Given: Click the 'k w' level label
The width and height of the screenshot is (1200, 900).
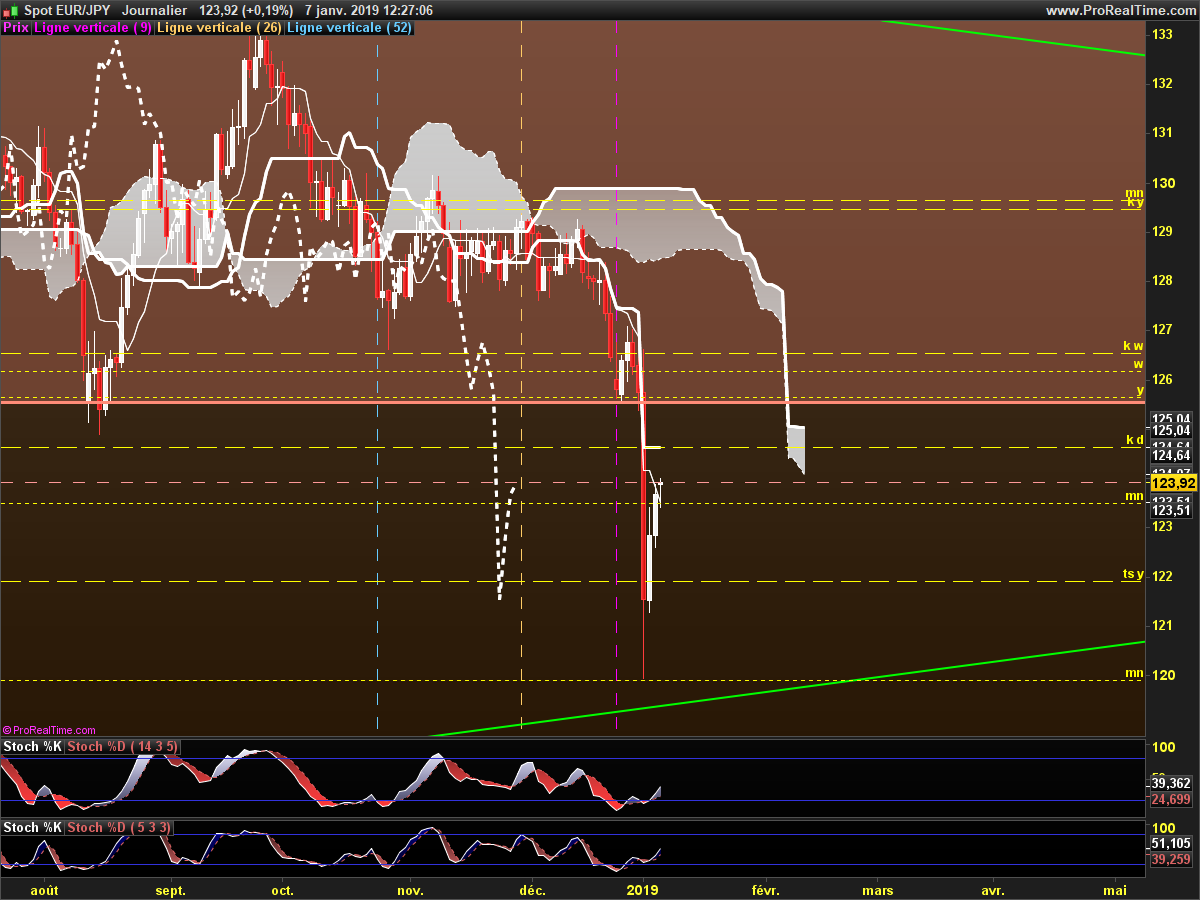Looking at the screenshot, I should pos(1132,346).
